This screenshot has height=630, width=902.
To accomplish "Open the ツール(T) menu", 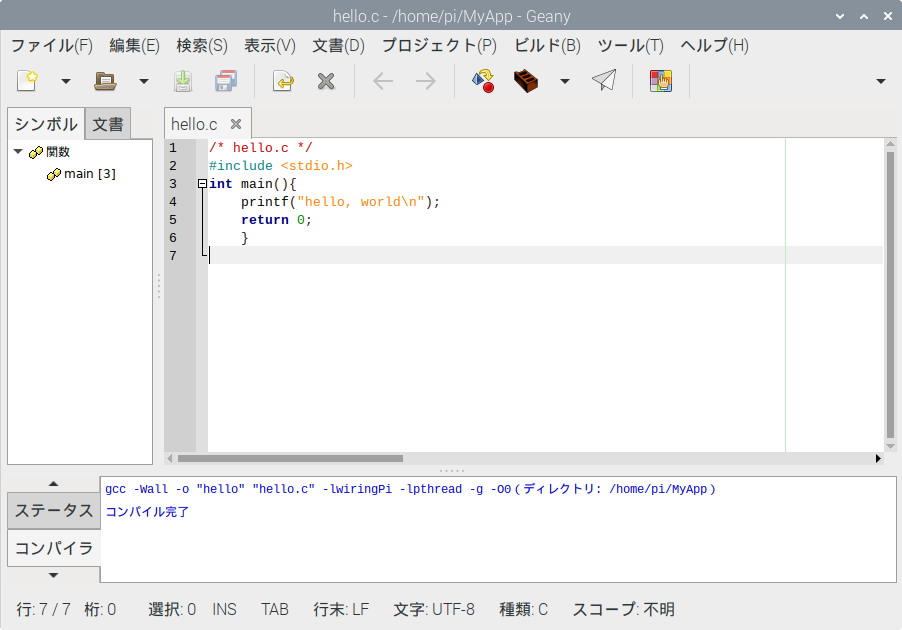I will (x=630, y=45).
